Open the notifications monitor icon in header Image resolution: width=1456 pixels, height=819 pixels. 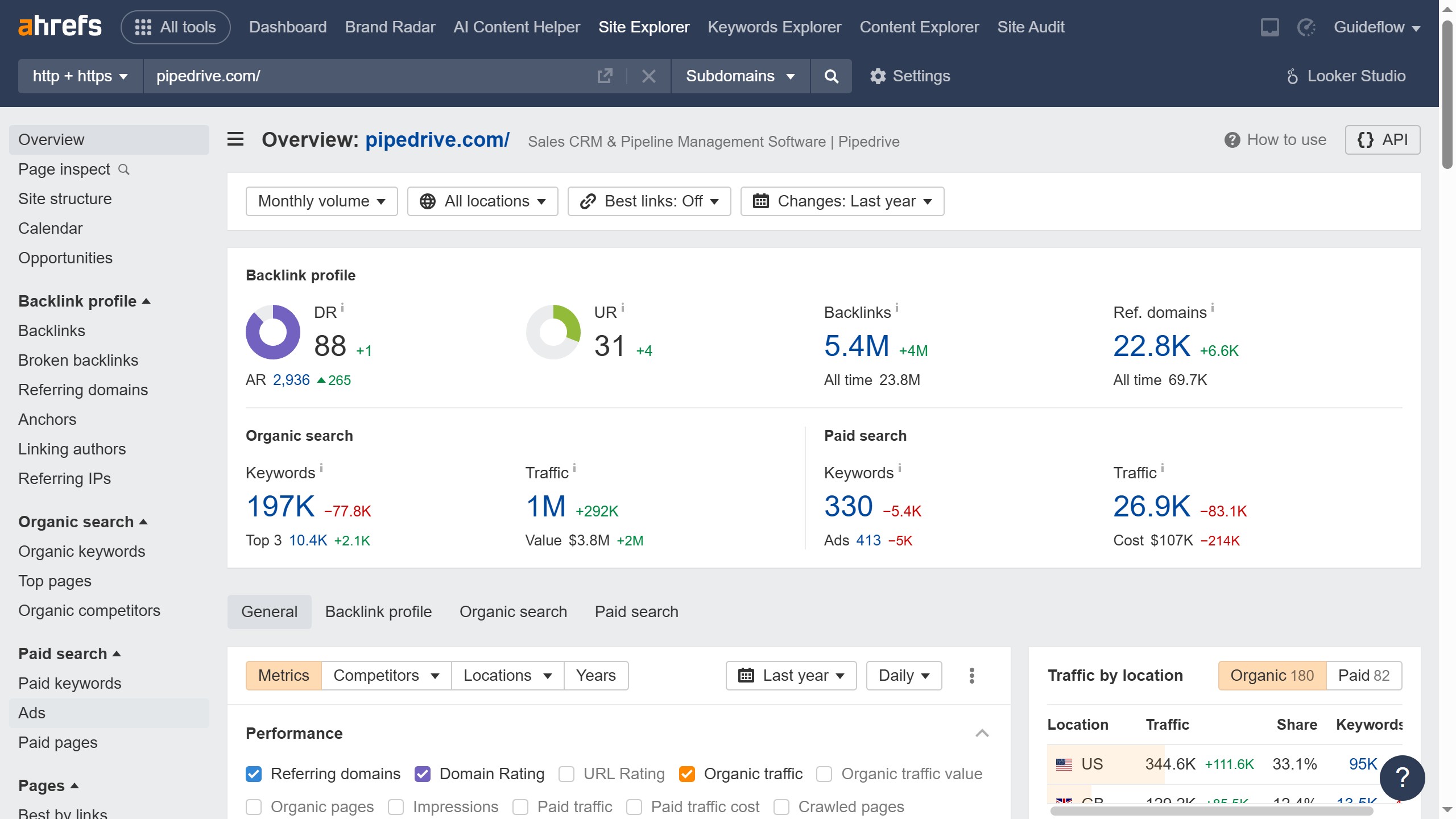[1269, 27]
